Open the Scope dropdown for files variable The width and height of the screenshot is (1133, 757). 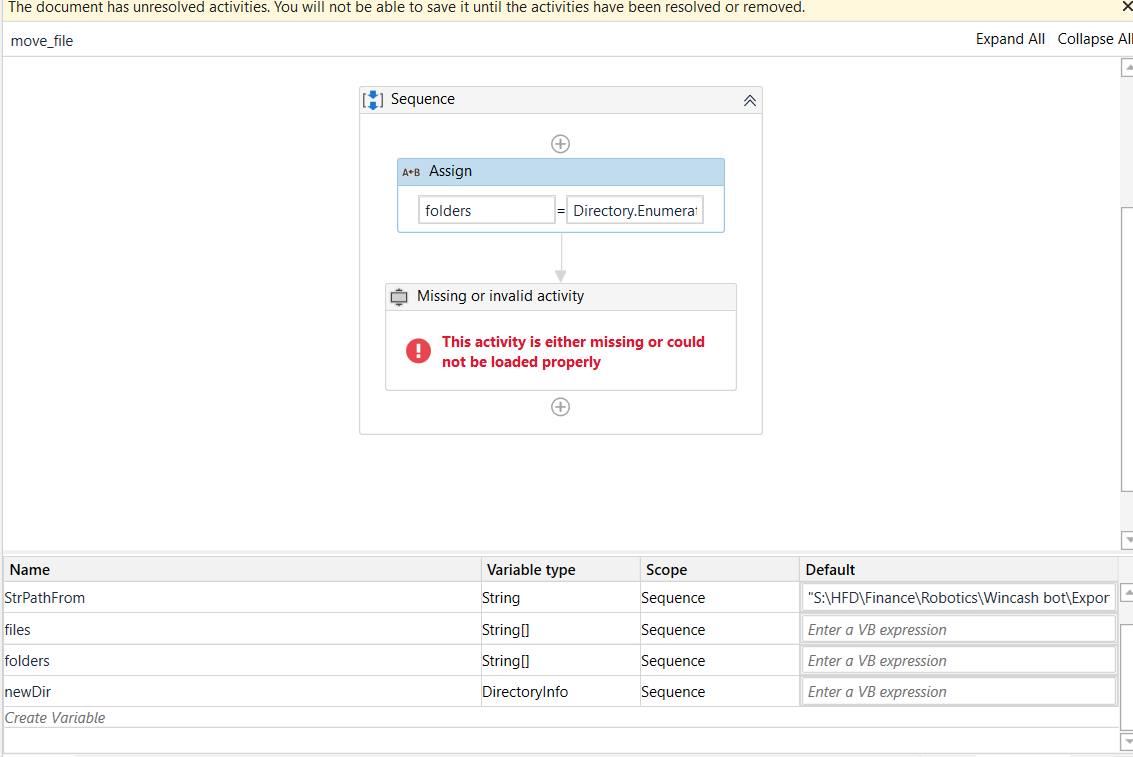coord(718,630)
